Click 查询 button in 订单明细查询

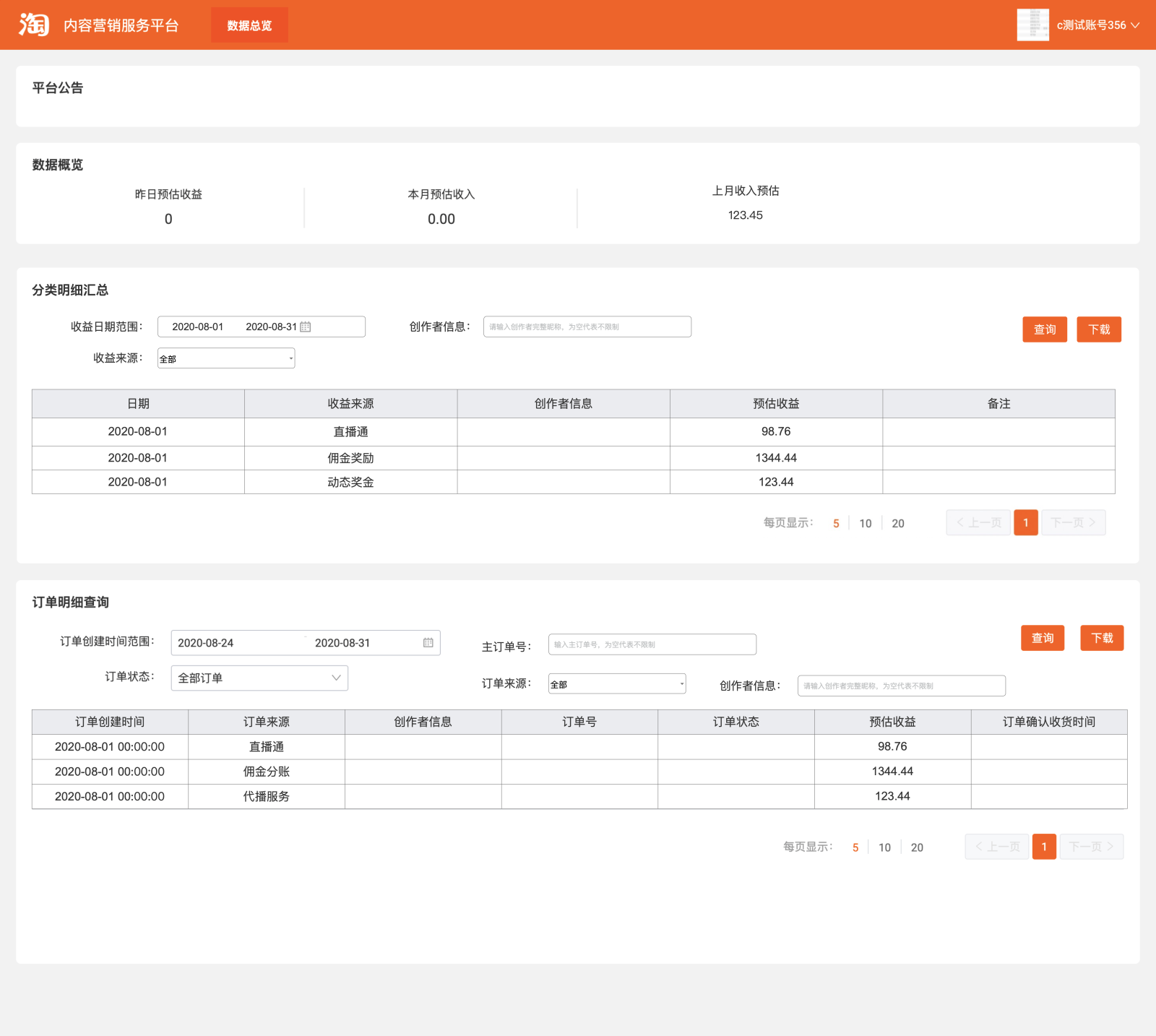coord(1043,638)
